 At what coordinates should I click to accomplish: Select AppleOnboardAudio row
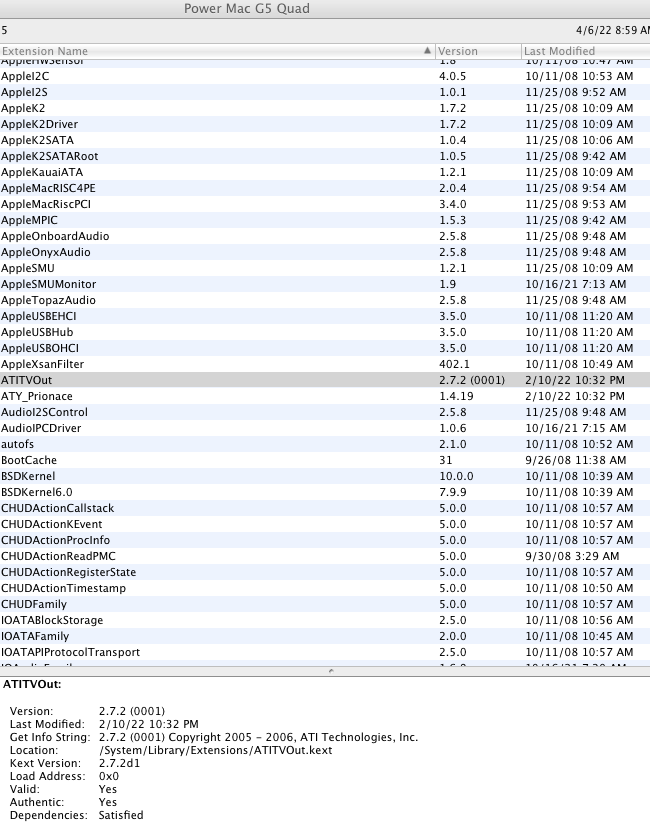[x=325, y=236]
